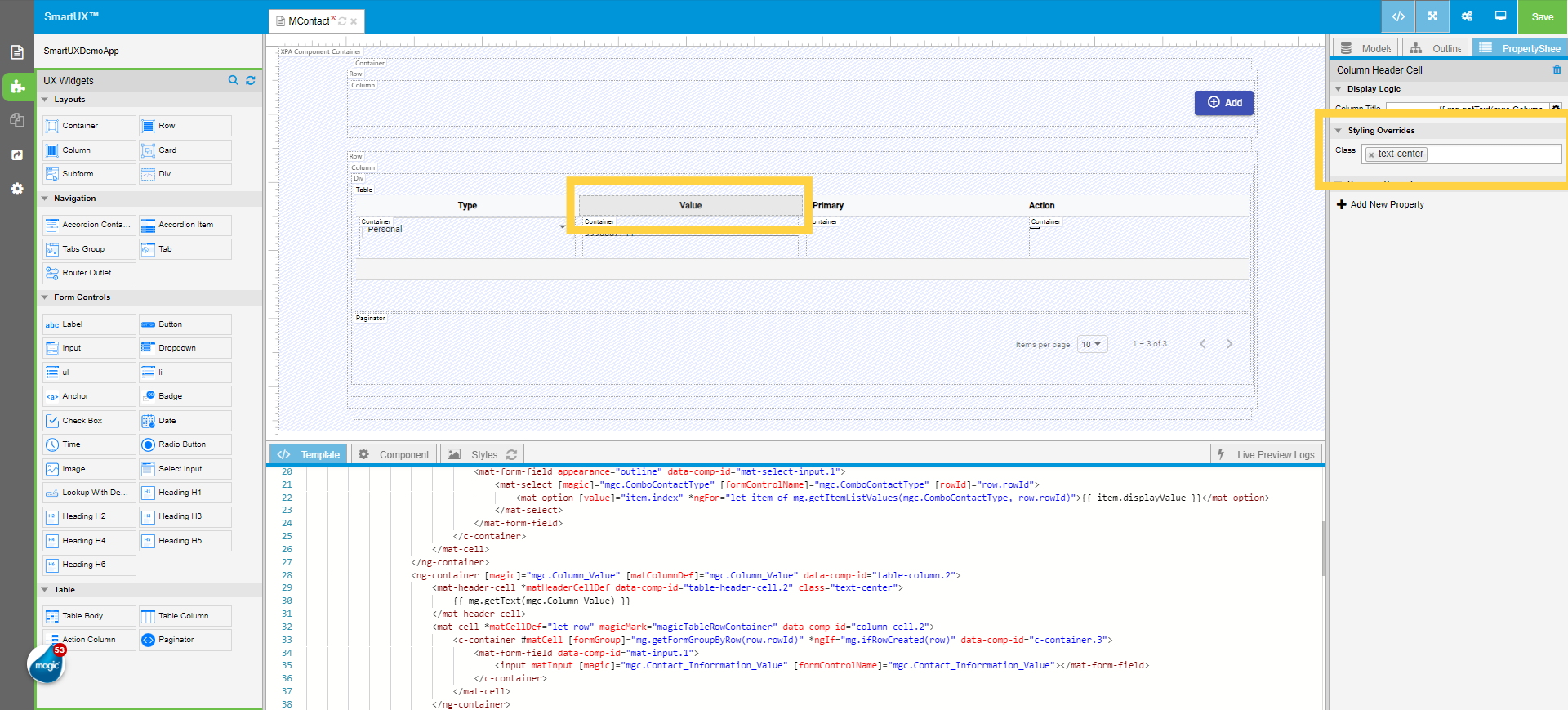The height and width of the screenshot is (710, 1568).
Task: Click the share arrow icon in left sidebar
Action: tap(17, 154)
